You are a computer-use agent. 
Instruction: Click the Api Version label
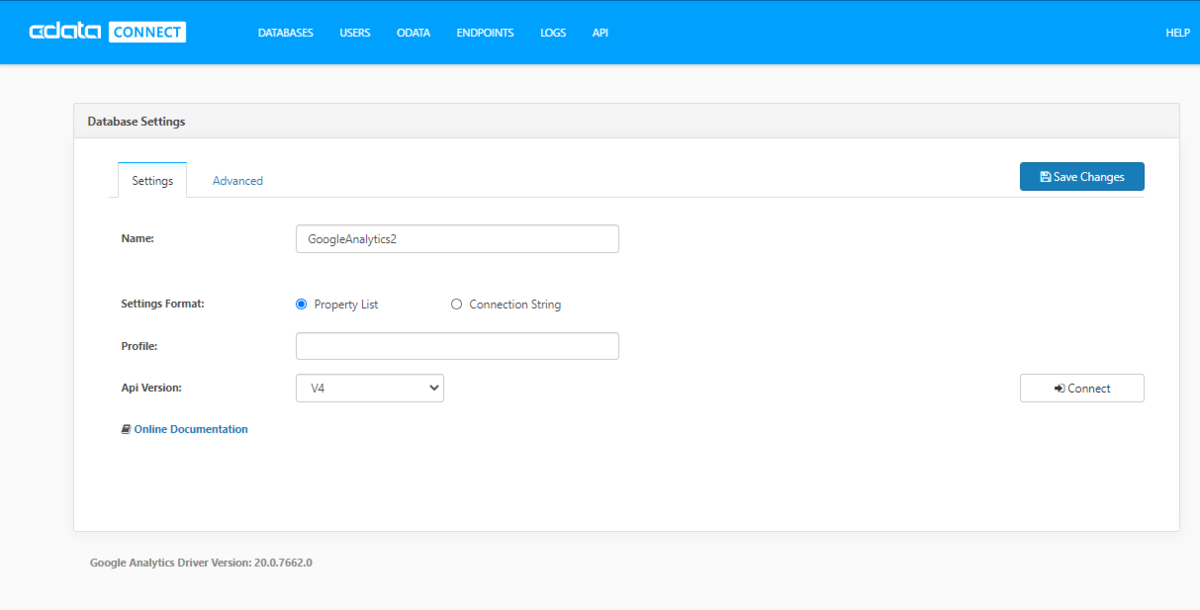point(151,387)
